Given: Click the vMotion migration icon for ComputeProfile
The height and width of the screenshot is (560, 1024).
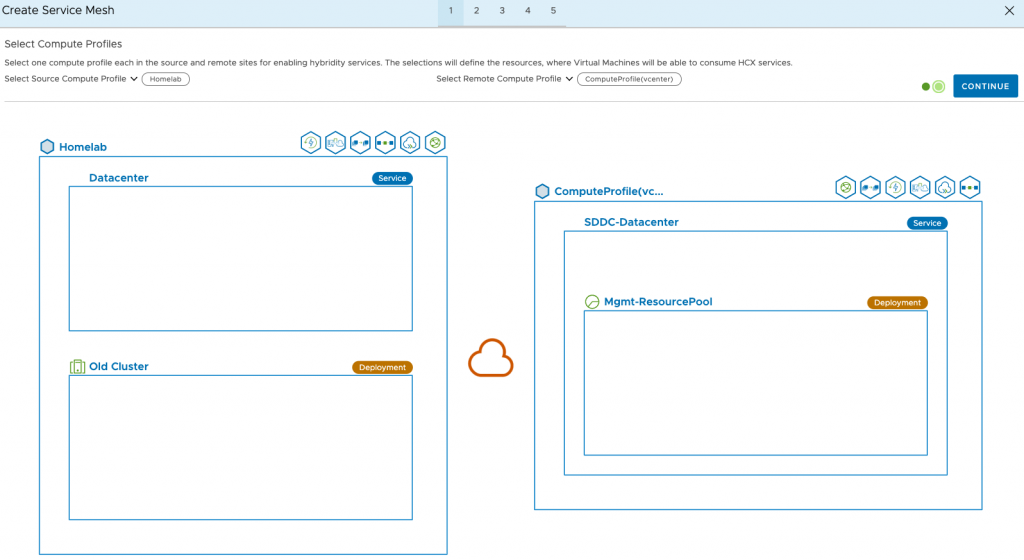Looking at the screenshot, I should click(x=871, y=187).
